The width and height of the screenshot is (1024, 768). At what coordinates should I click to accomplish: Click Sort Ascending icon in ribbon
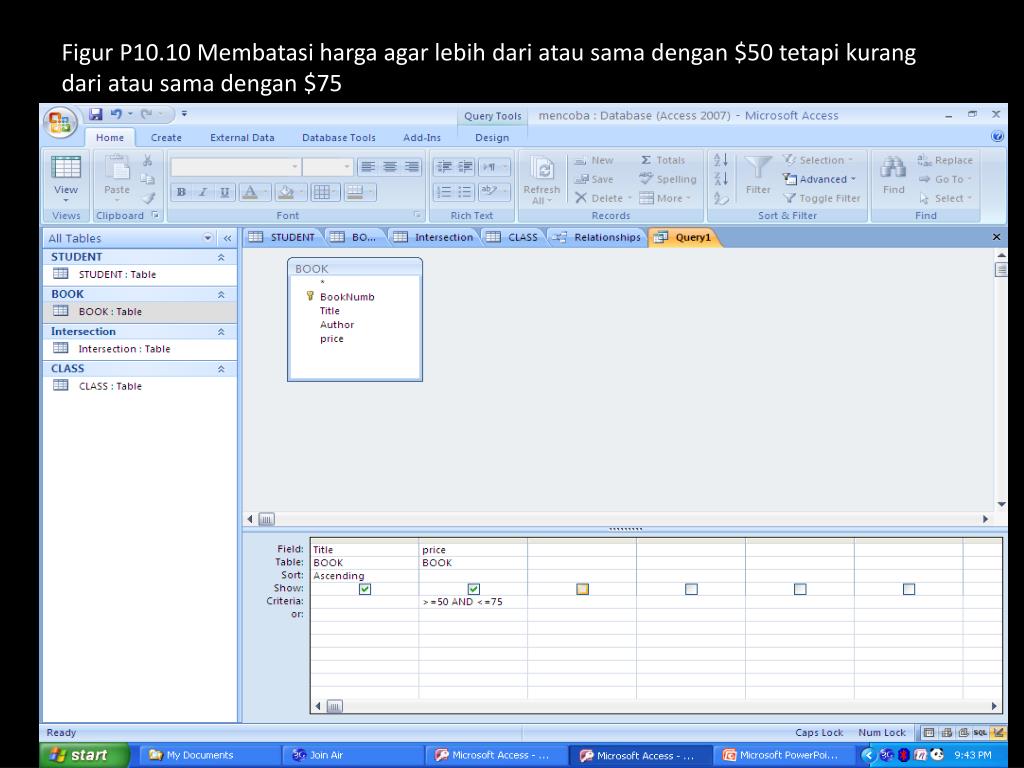tap(720, 160)
